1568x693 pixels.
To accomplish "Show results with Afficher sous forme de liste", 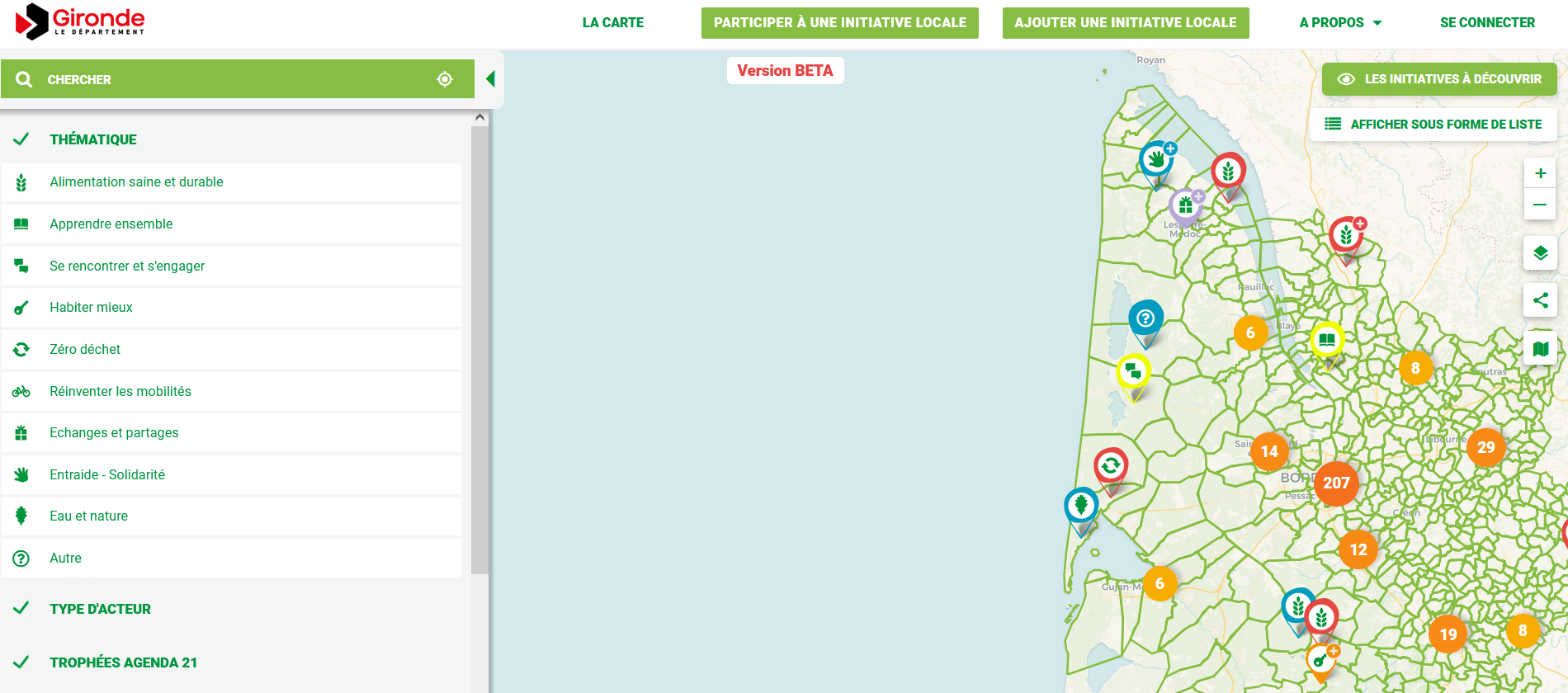I will [1433, 125].
